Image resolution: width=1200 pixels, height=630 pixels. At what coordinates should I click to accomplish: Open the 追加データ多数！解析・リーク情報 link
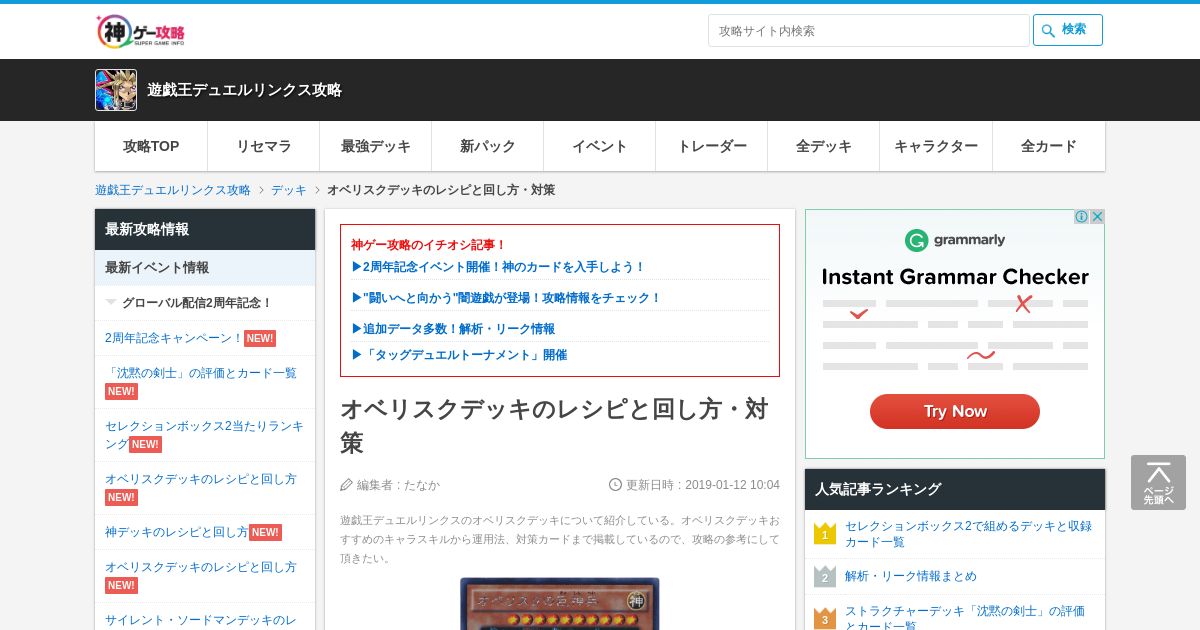[453, 329]
